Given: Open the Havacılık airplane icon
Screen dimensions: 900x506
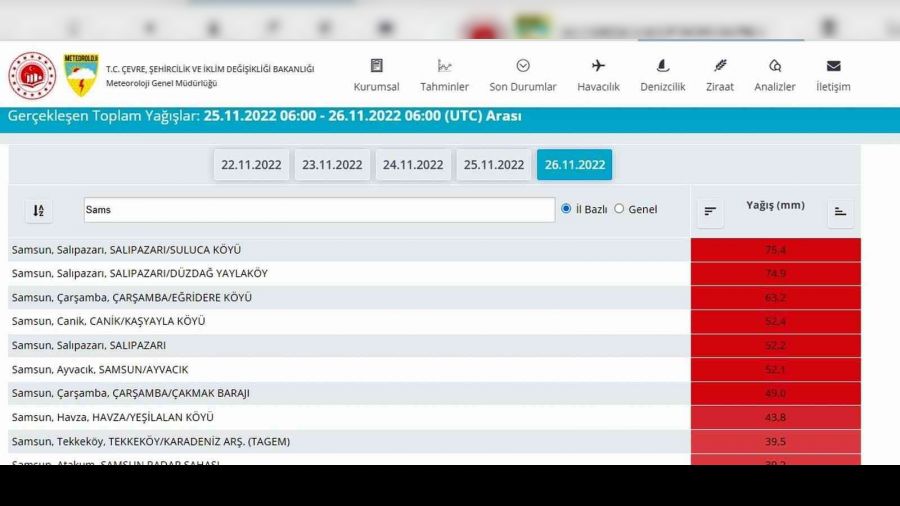Looking at the screenshot, I should pyautogui.click(x=598, y=66).
